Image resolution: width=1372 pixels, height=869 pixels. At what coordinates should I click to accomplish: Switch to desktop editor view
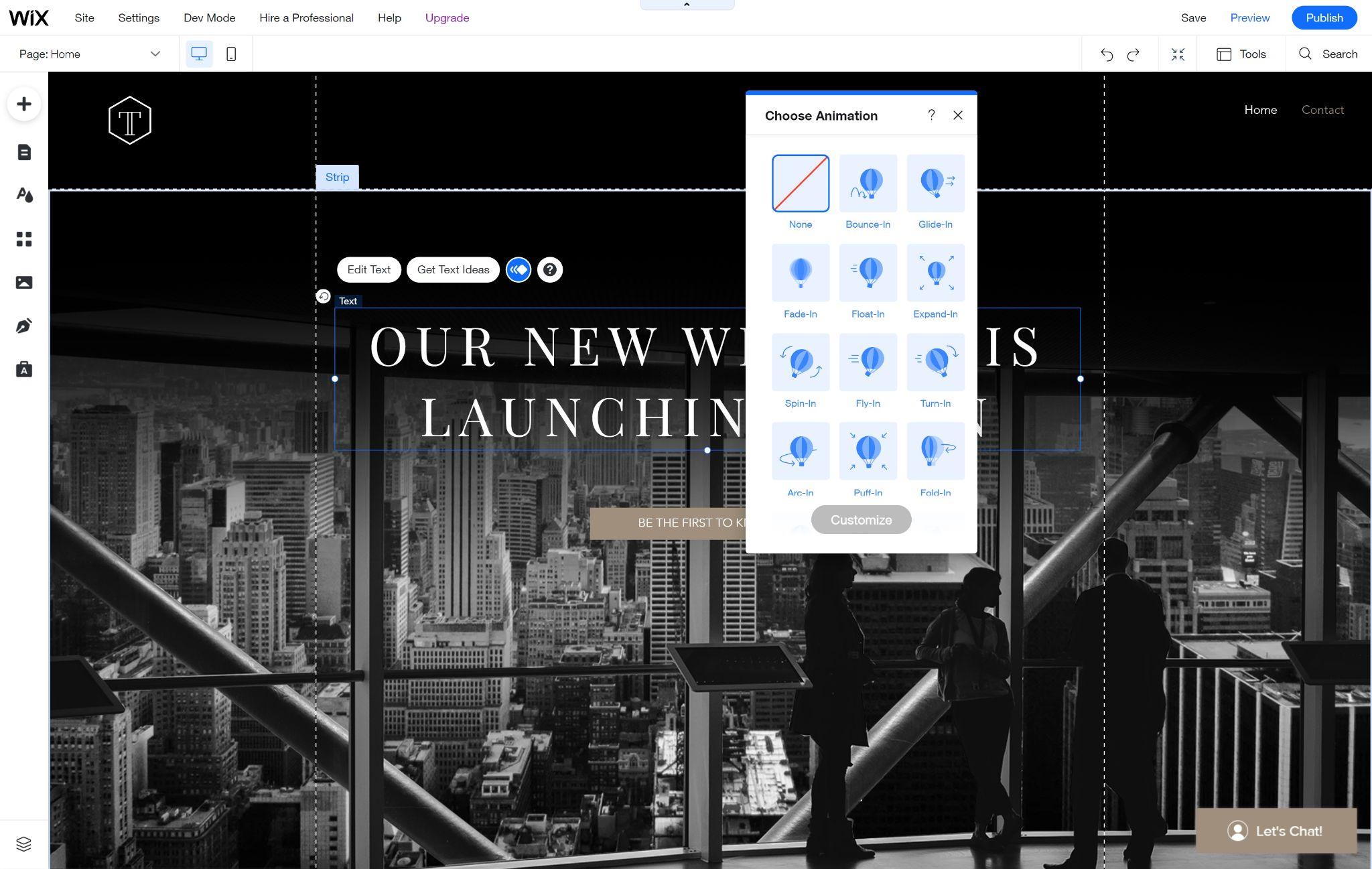coord(199,54)
